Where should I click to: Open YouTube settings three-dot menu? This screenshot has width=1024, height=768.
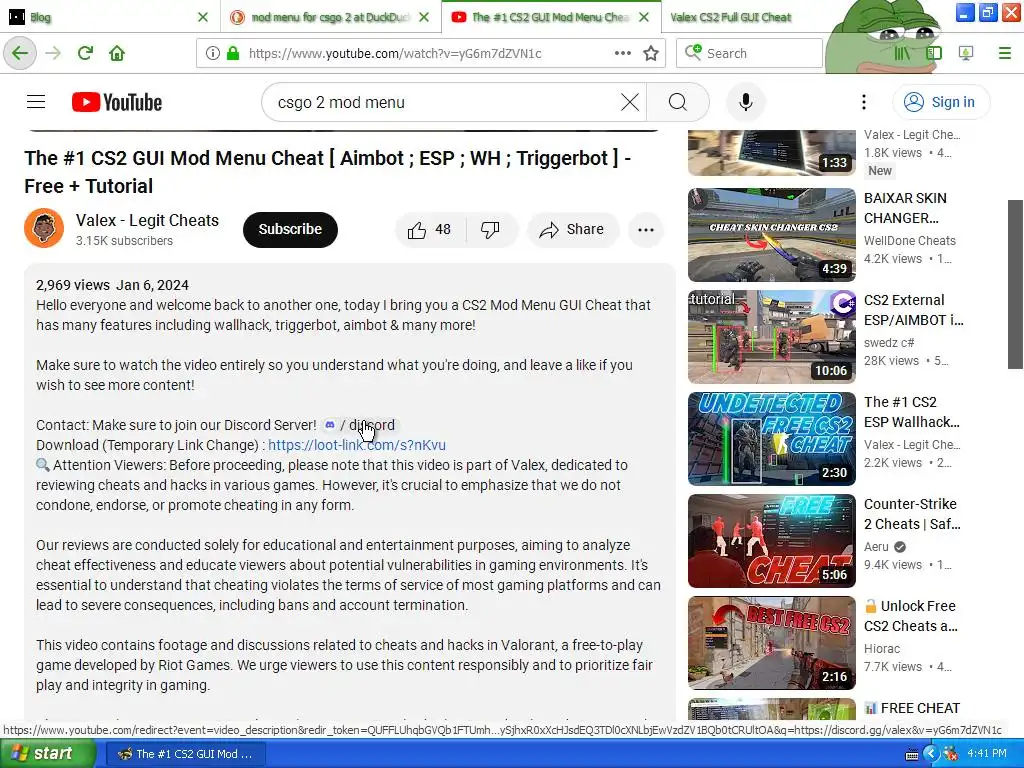863,102
